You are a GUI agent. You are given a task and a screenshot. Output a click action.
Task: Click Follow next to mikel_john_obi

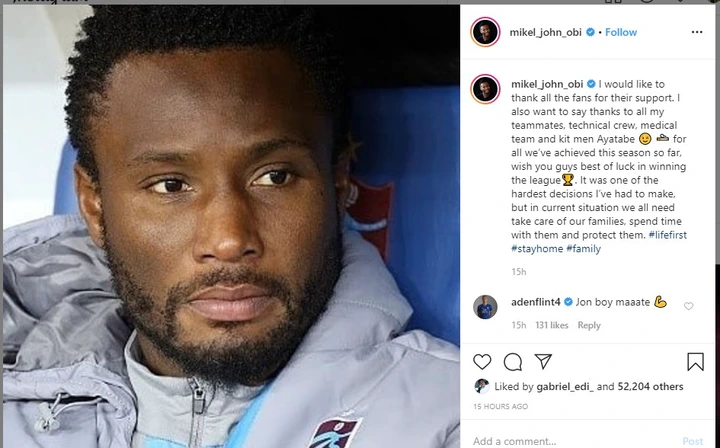pyautogui.click(x=621, y=32)
